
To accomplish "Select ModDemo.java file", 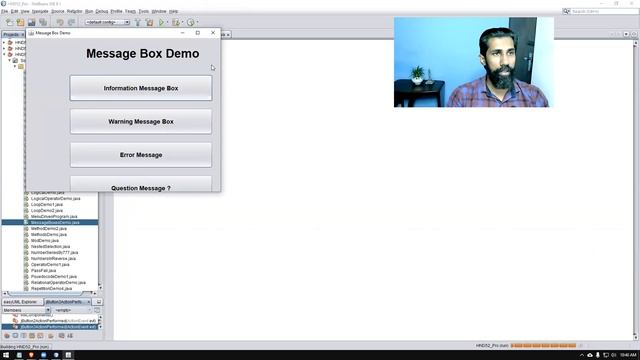I will (x=45, y=241).
